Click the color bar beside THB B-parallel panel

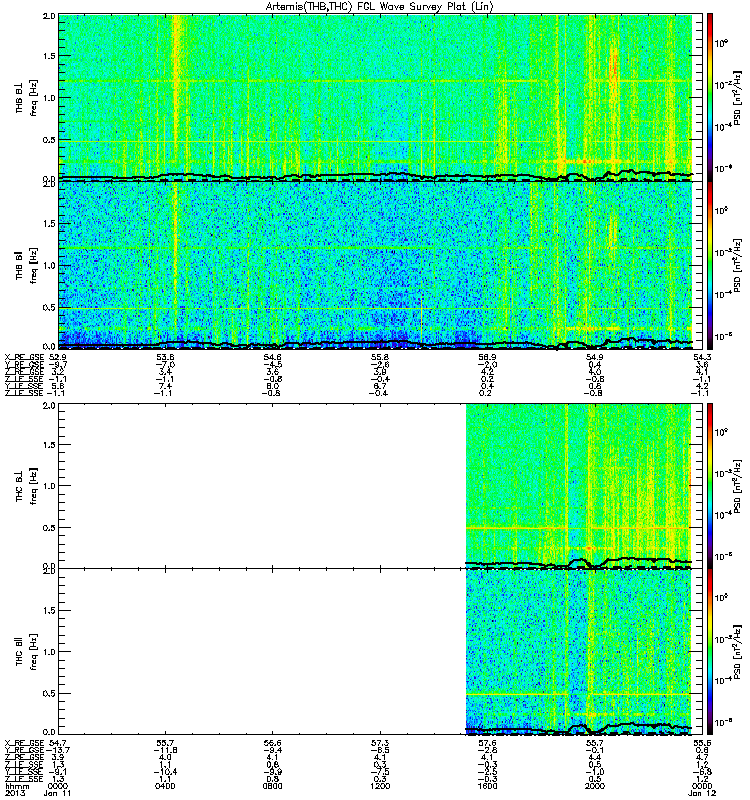(x=710, y=265)
